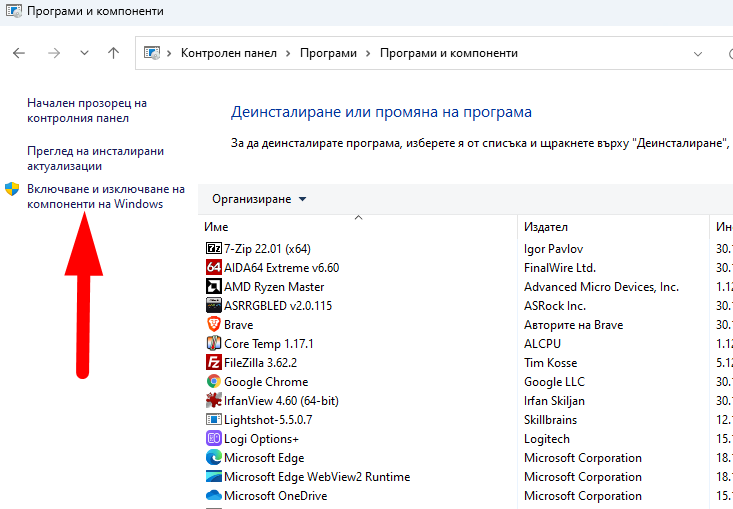Go forward with the right arrow
Screen dimensions: 733x509
pyautogui.click(x=54, y=53)
